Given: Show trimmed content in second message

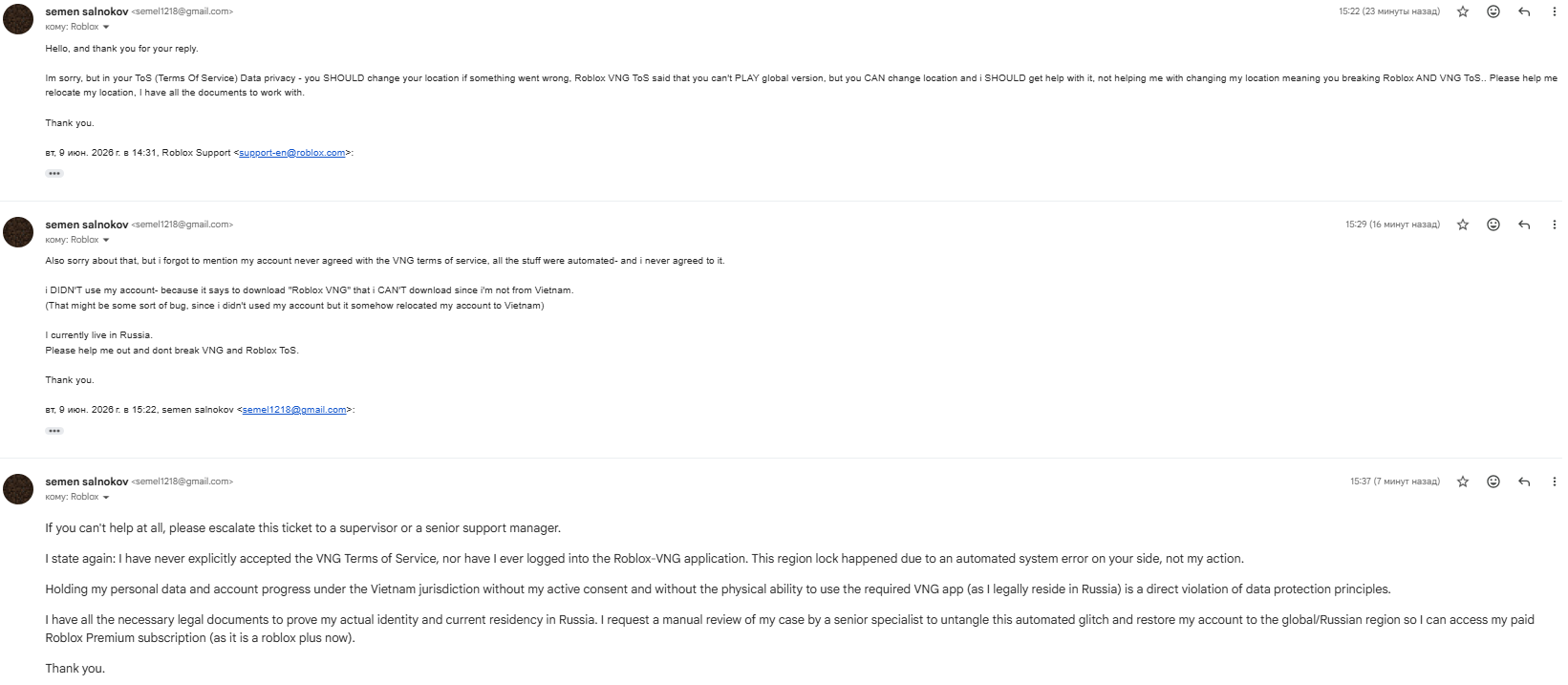Looking at the screenshot, I should pos(54,431).
